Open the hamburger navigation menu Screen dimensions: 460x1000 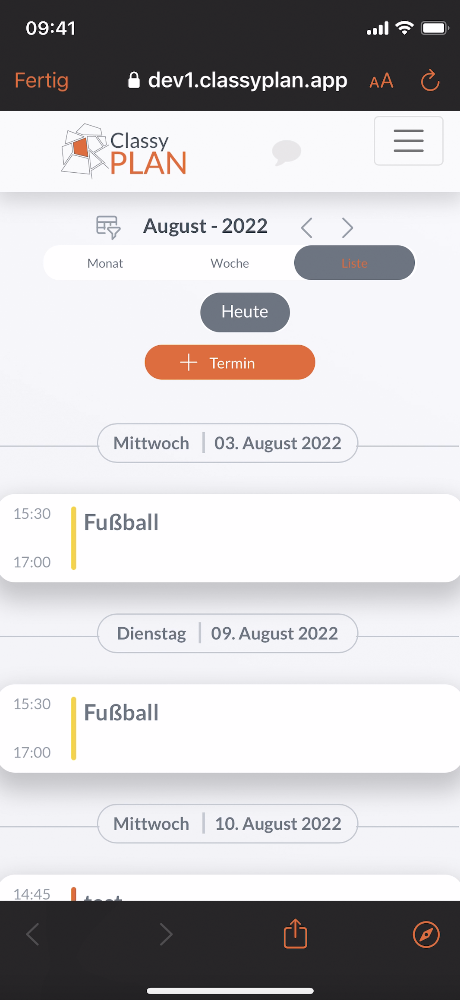click(408, 141)
